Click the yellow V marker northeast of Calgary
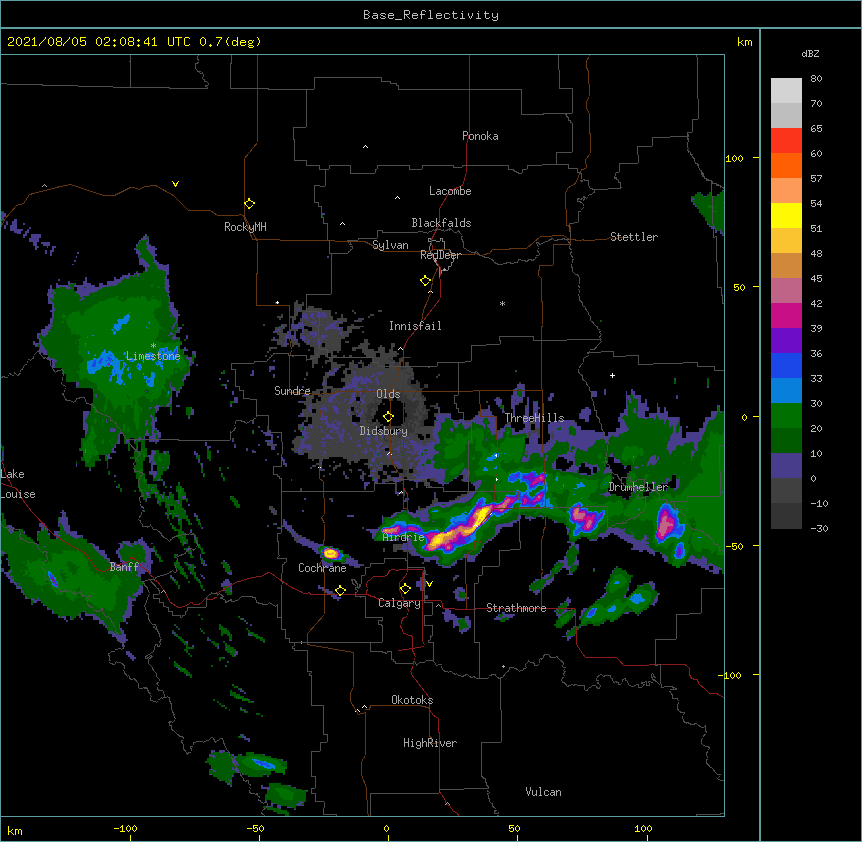 429,584
